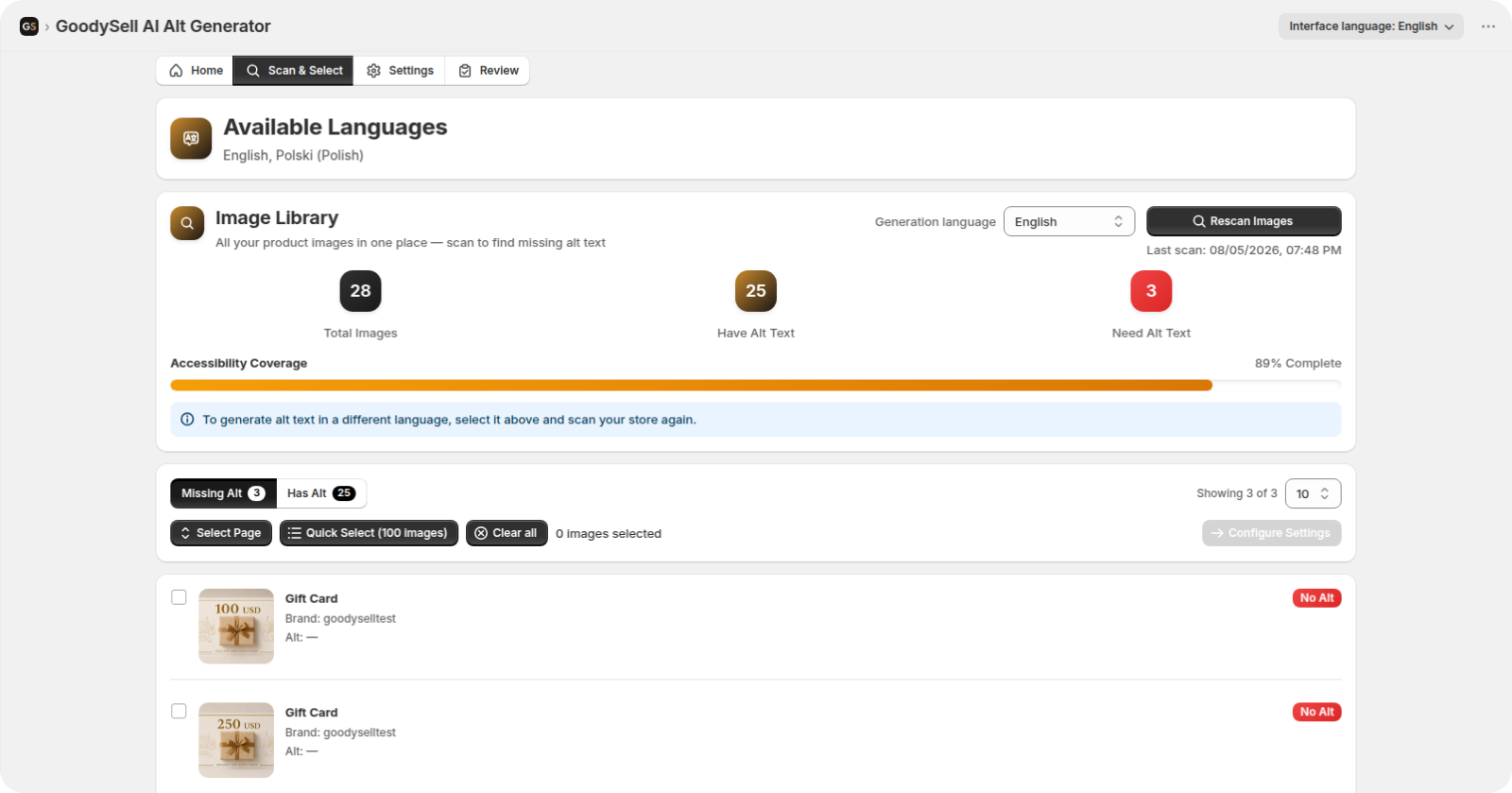1512x793 pixels.
Task: Click the Available Languages translate icon
Action: coord(191,139)
